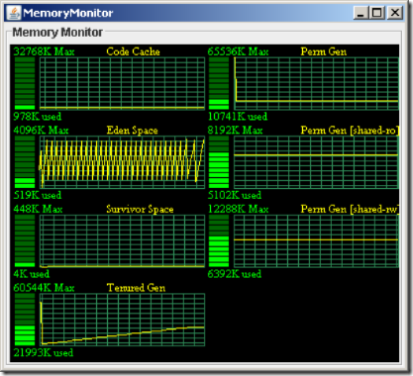Click the Perm Gen usage bar gauge

[x=219, y=83]
